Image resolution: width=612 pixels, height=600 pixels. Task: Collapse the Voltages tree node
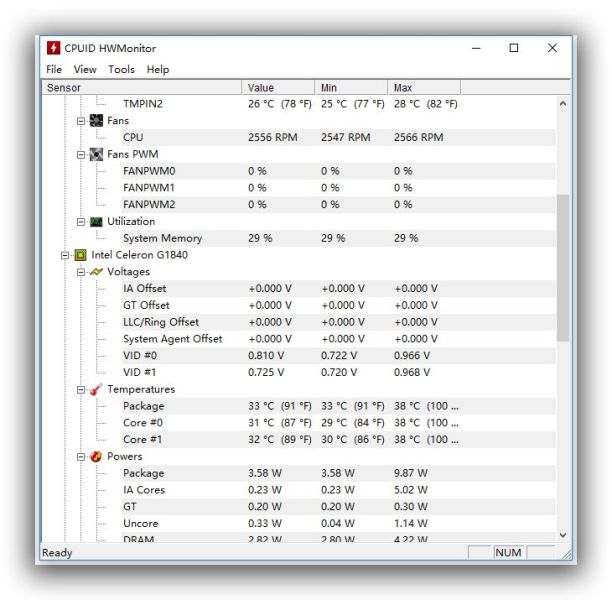click(81, 272)
